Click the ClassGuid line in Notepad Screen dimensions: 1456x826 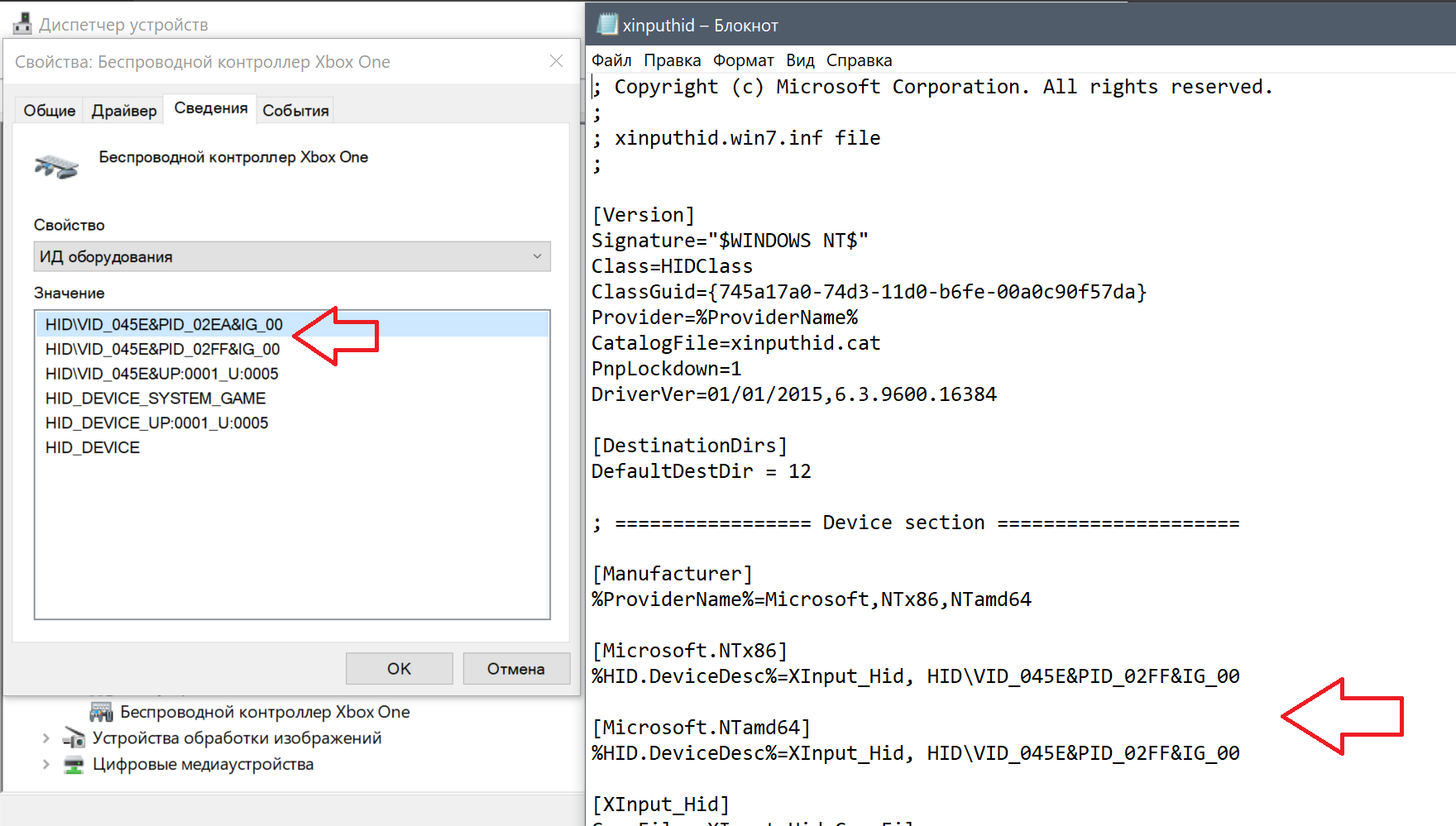pyautogui.click(x=869, y=292)
